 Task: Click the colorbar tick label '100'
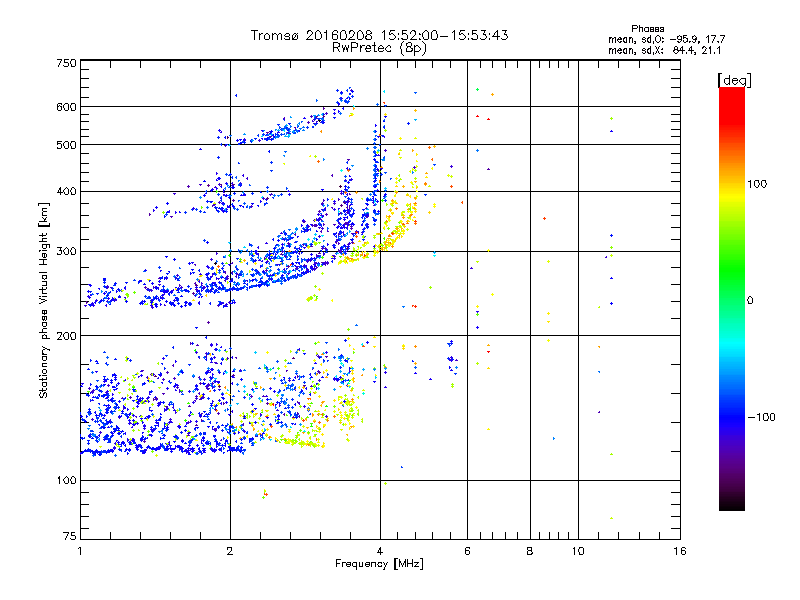(x=757, y=184)
